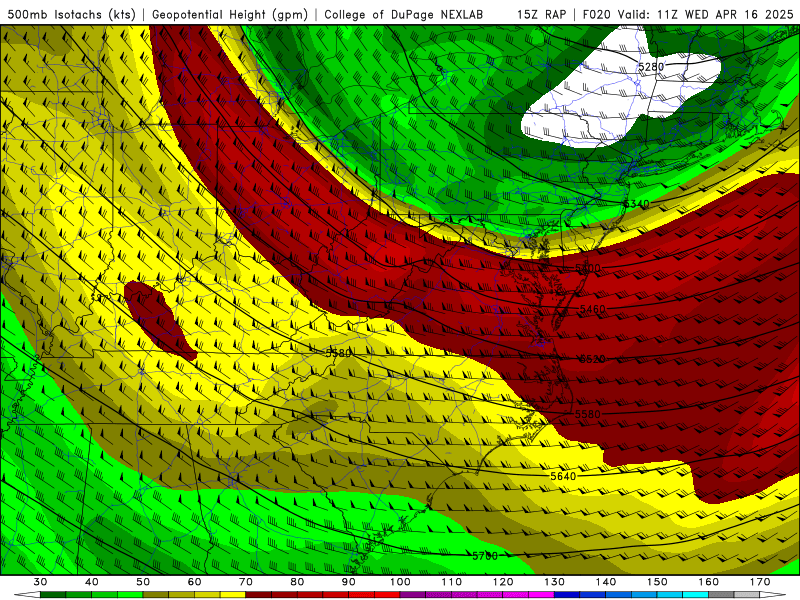
Task: Click the 'College of DuPage NEXLAB' label
Action: tap(404, 15)
